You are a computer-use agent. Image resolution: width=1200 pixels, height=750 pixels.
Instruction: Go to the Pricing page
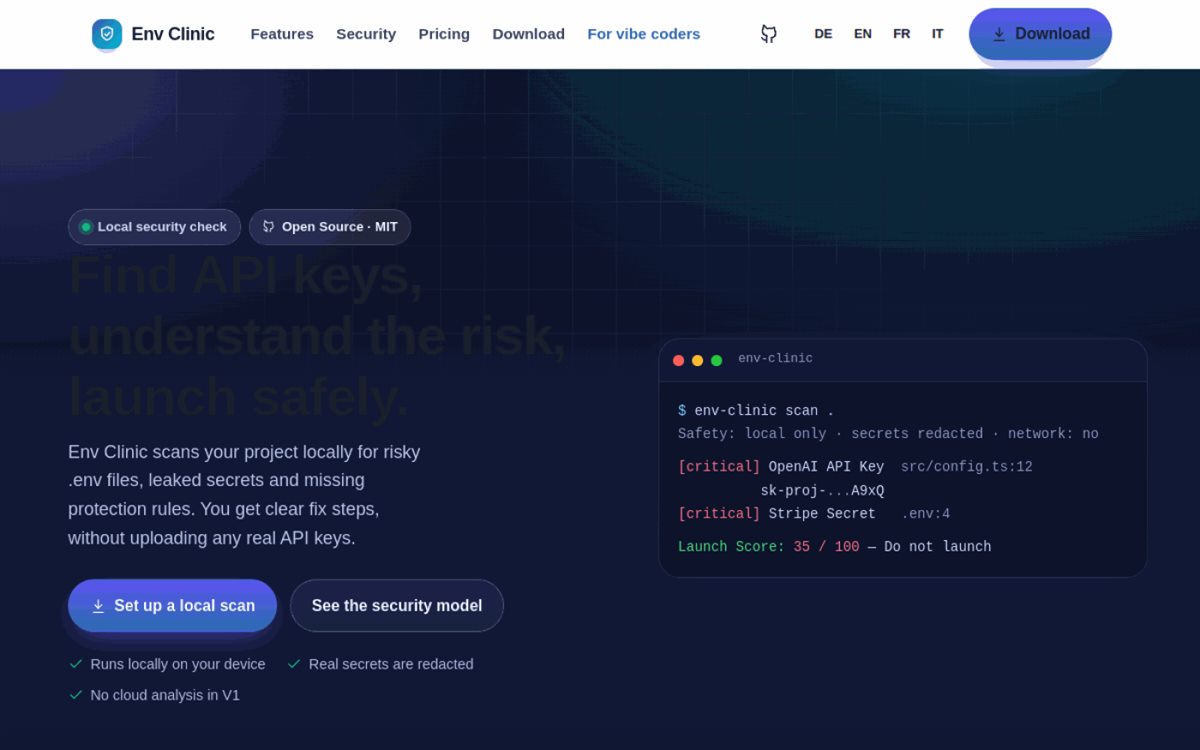[x=444, y=34]
